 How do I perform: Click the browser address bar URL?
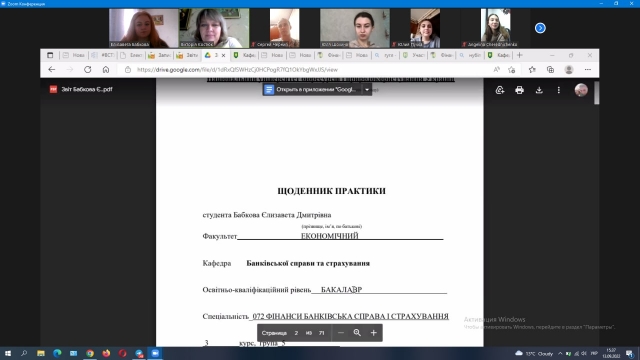(237, 70)
